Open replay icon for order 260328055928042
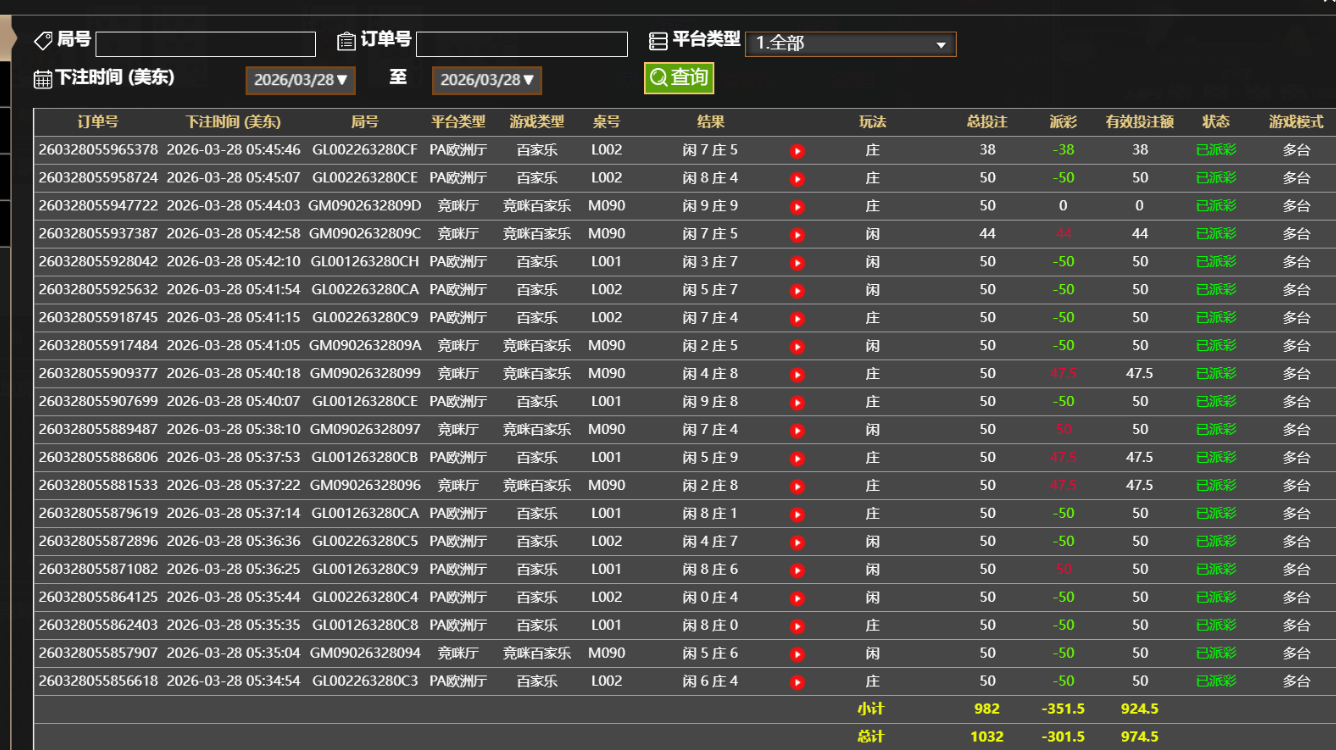The width and height of the screenshot is (1336, 750). 797,263
